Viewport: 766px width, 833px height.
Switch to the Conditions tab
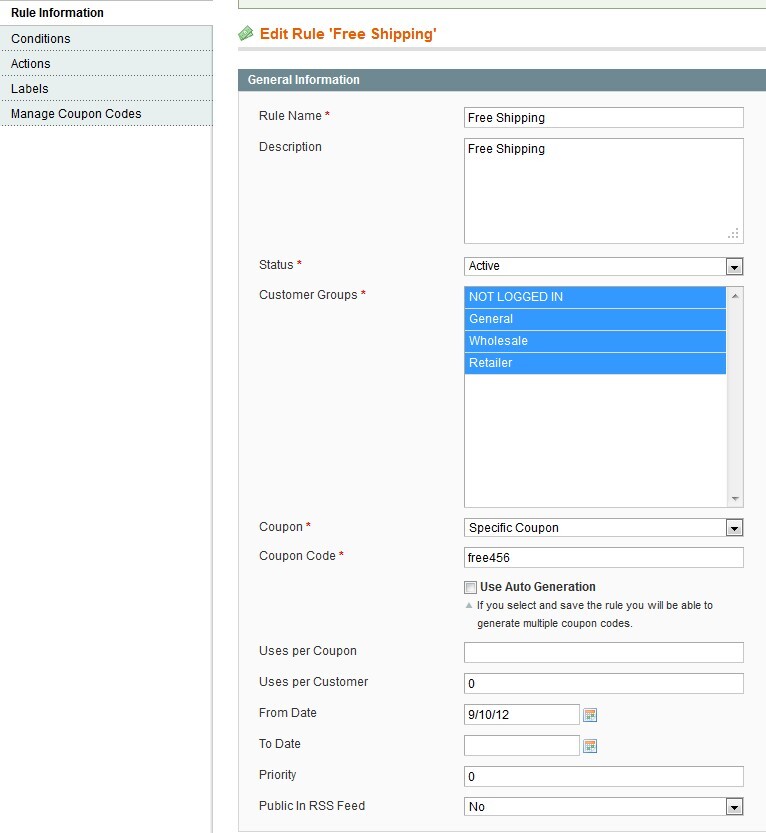click(x=41, y=39)
